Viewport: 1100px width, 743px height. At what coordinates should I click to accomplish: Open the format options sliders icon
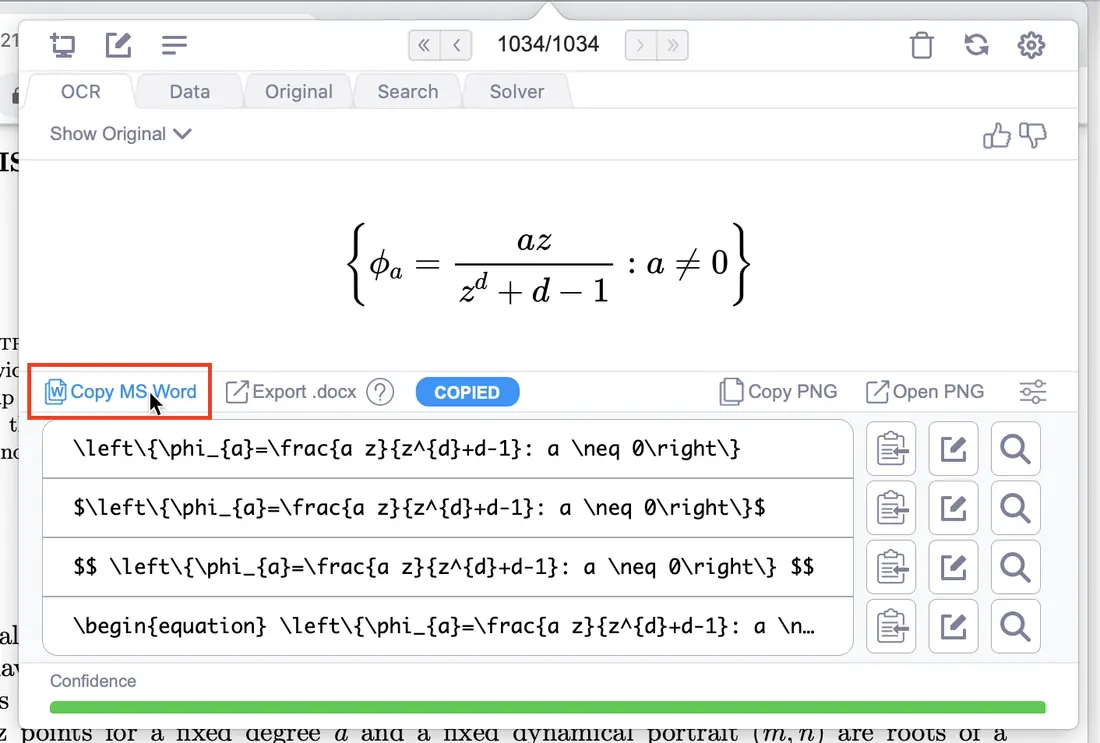tap(1033, 391)
